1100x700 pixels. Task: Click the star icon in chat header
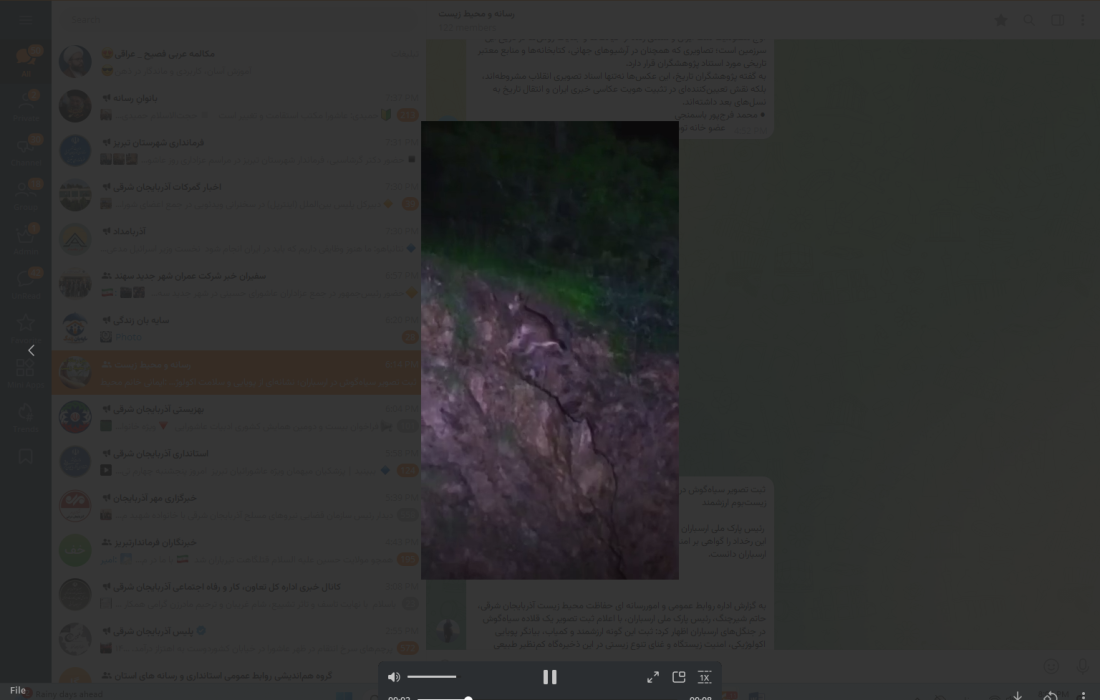[x=1001, y=20]
